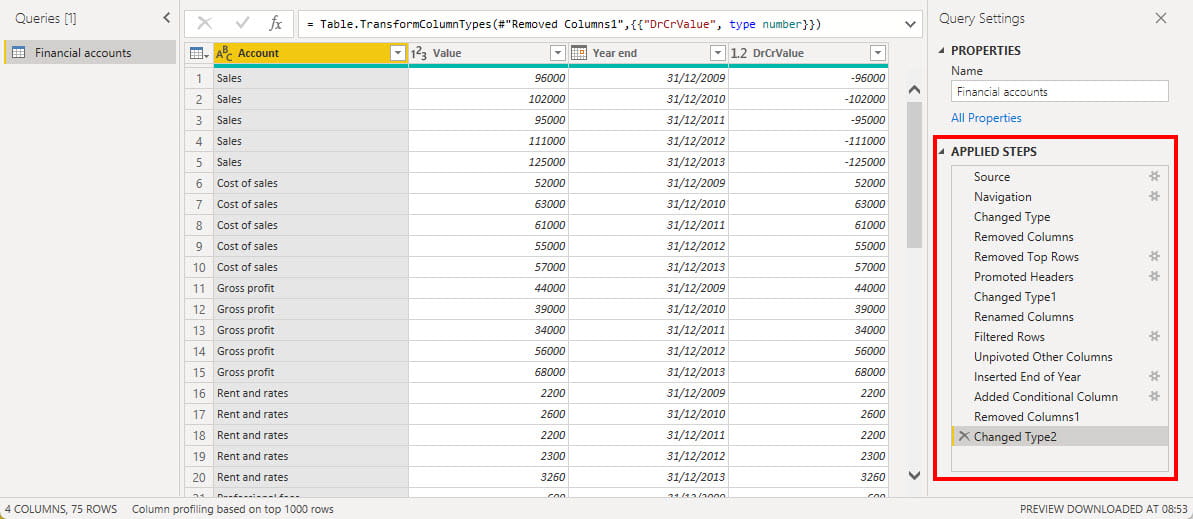1193x519 pixels.
Task: Collapse the APPLIED STEPS section
Action: point(942,152)
